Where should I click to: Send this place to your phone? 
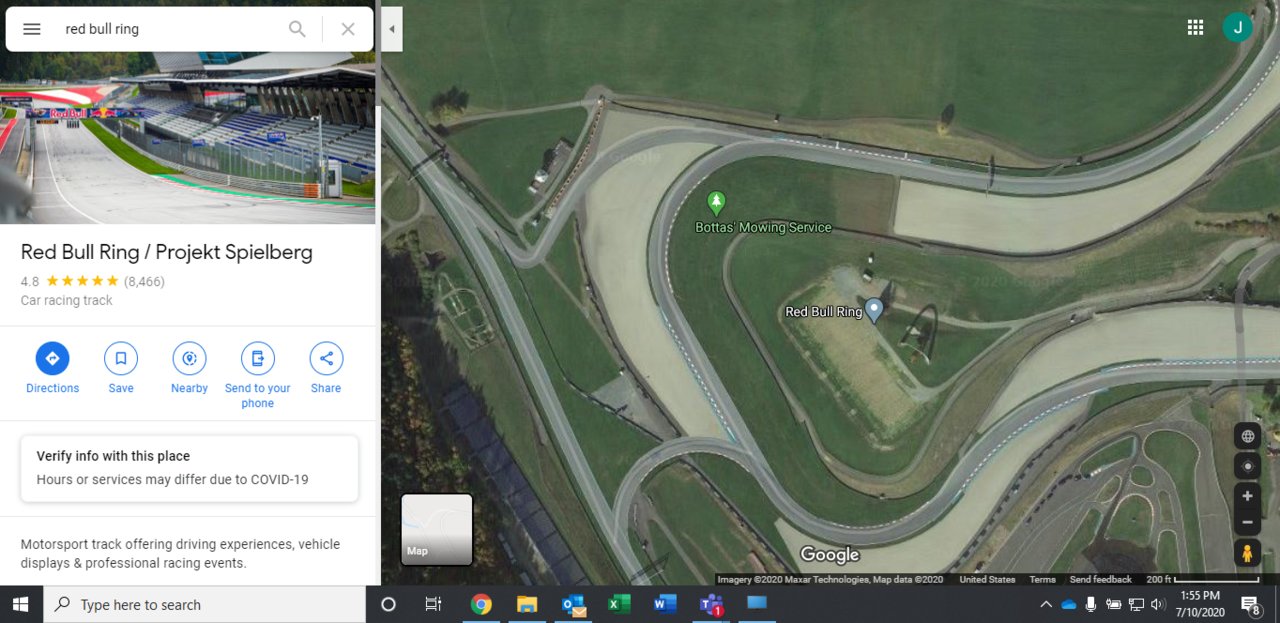pos(258,375)
